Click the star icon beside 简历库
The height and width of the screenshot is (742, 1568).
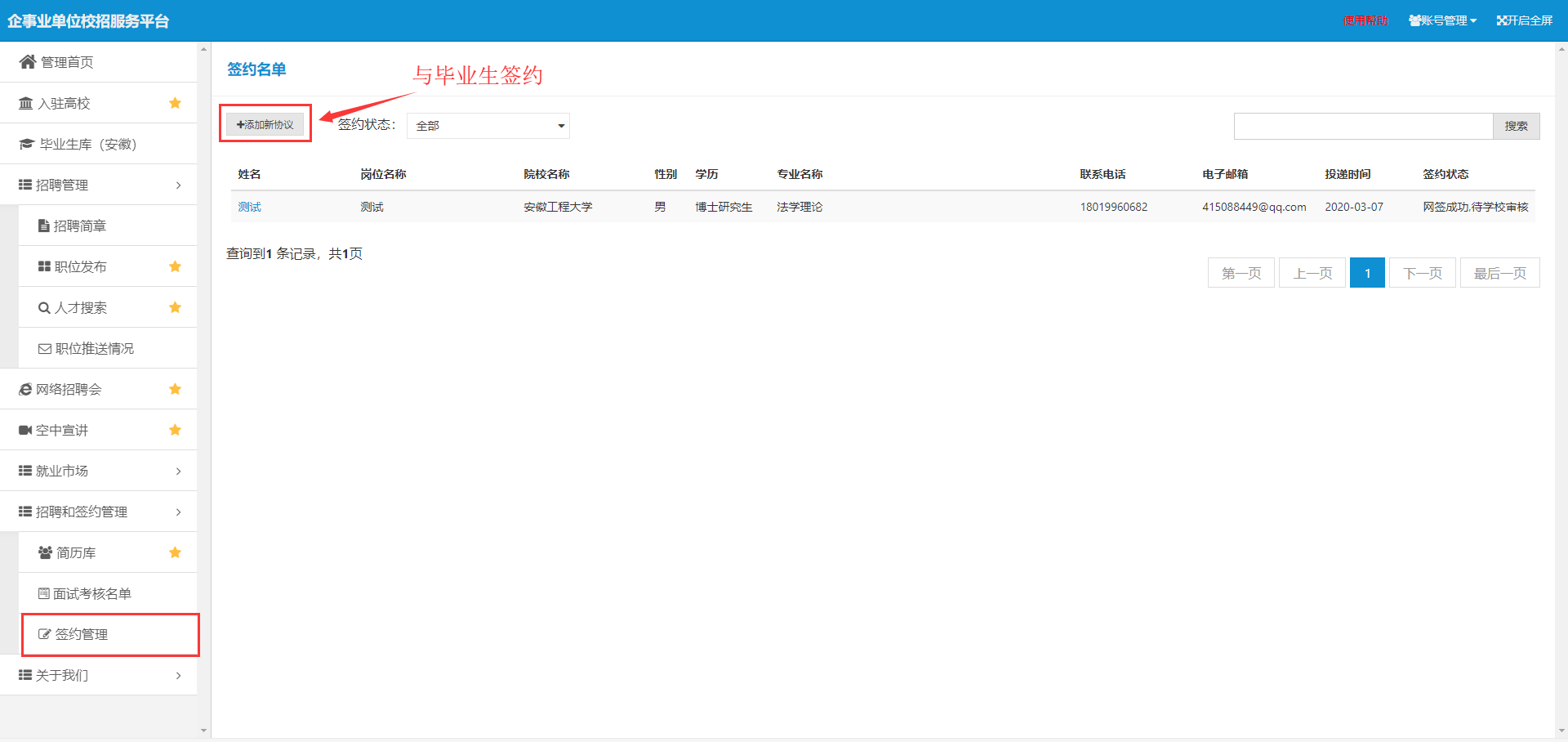(175, 552)
